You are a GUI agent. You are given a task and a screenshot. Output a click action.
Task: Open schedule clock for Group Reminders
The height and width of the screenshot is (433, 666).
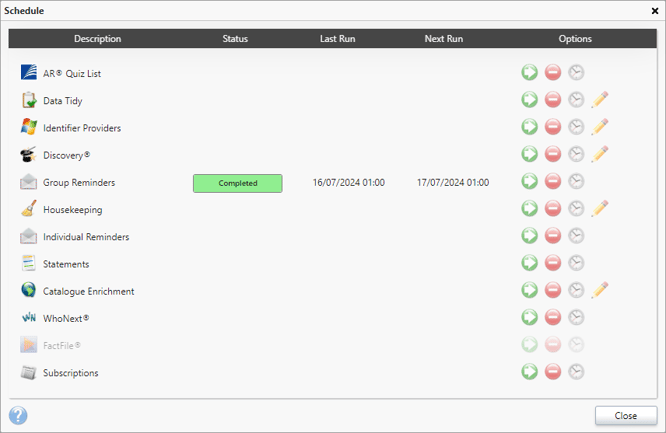[x=576, y=181]
